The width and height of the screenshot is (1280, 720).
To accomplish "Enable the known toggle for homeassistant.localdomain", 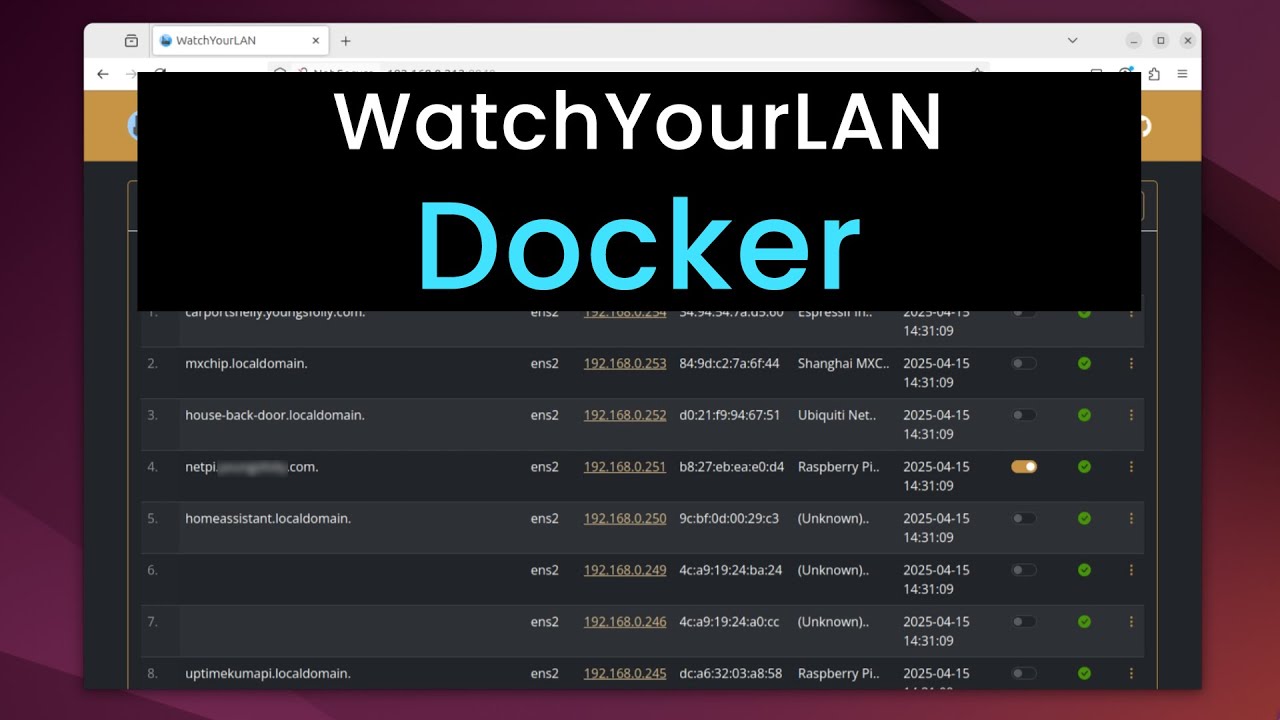I will pos(1023,518).
